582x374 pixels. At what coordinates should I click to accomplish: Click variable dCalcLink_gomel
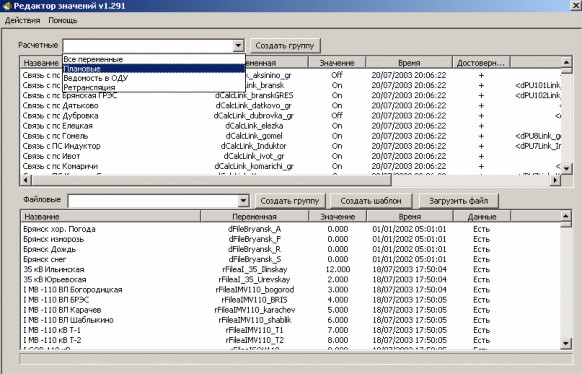254,136
